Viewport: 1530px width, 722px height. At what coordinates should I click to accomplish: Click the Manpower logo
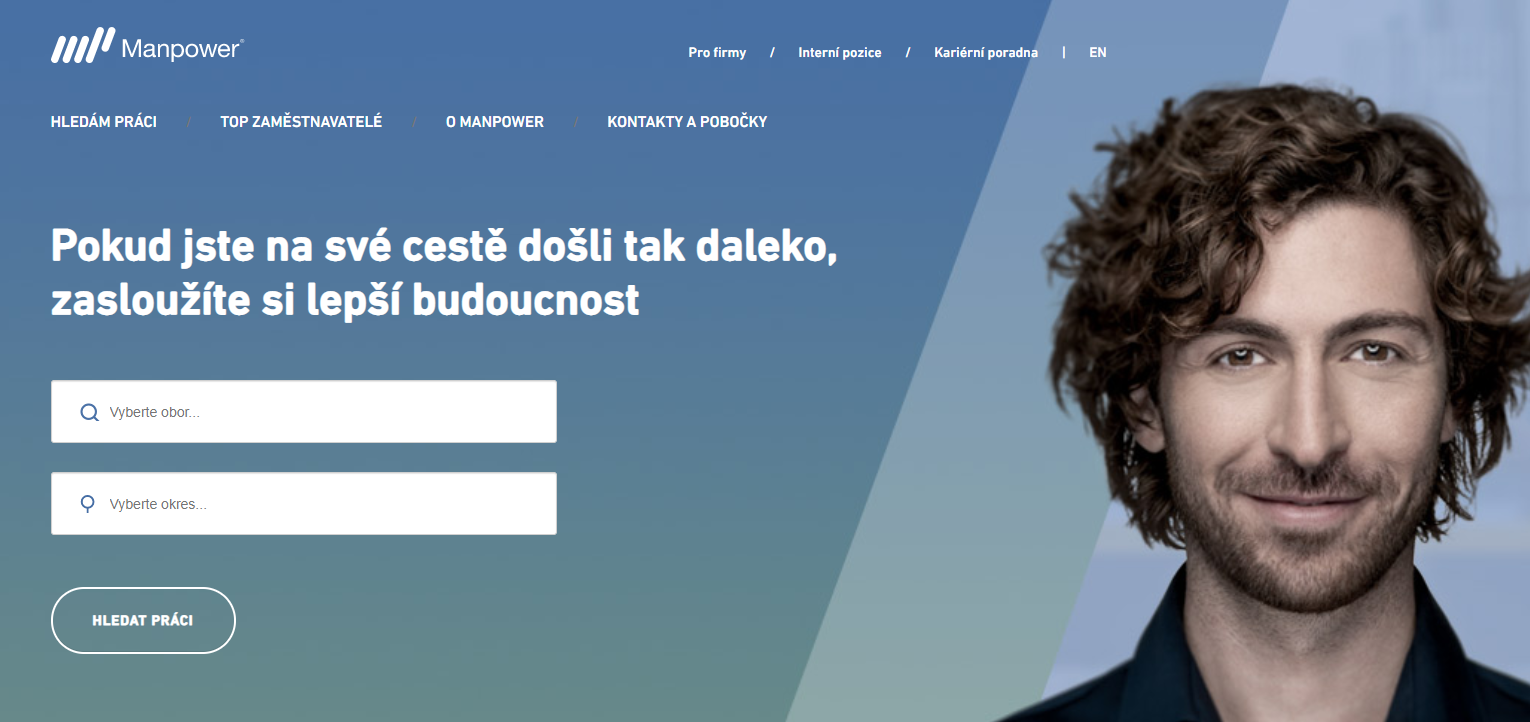click(x=147, y=46)
